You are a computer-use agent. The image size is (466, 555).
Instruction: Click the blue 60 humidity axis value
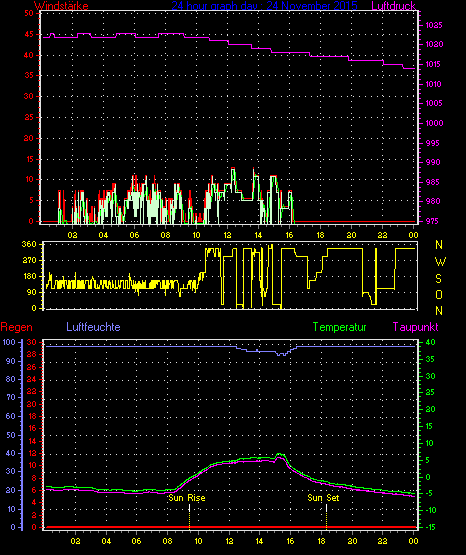tap(11, 416)
